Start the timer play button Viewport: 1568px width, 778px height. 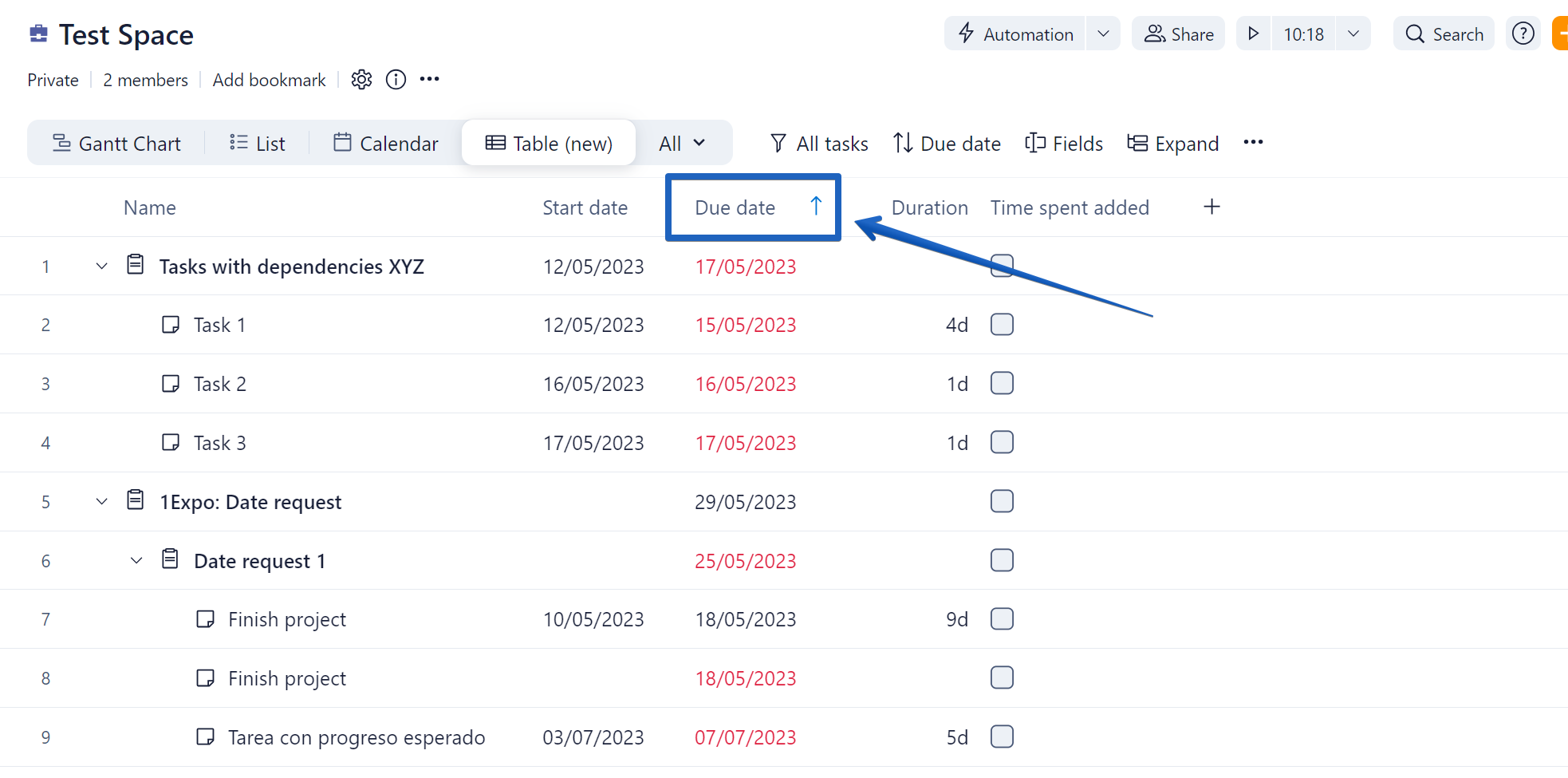pos(1253,34)
